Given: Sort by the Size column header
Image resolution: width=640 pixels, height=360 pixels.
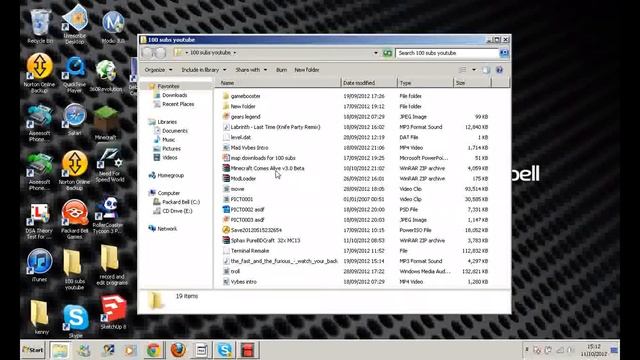Looking at the screenshot, I should click(472, 83).
